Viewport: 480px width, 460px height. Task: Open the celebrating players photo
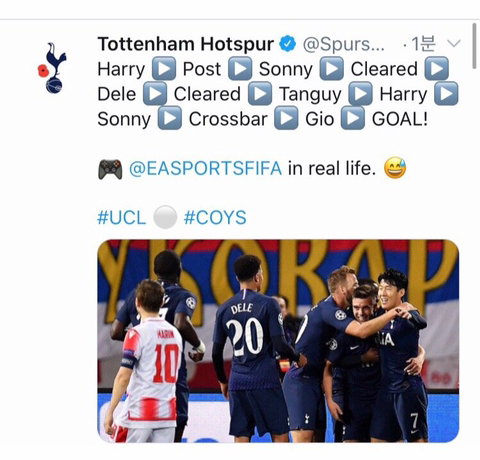pyautogui.click(x=278, y=341)
